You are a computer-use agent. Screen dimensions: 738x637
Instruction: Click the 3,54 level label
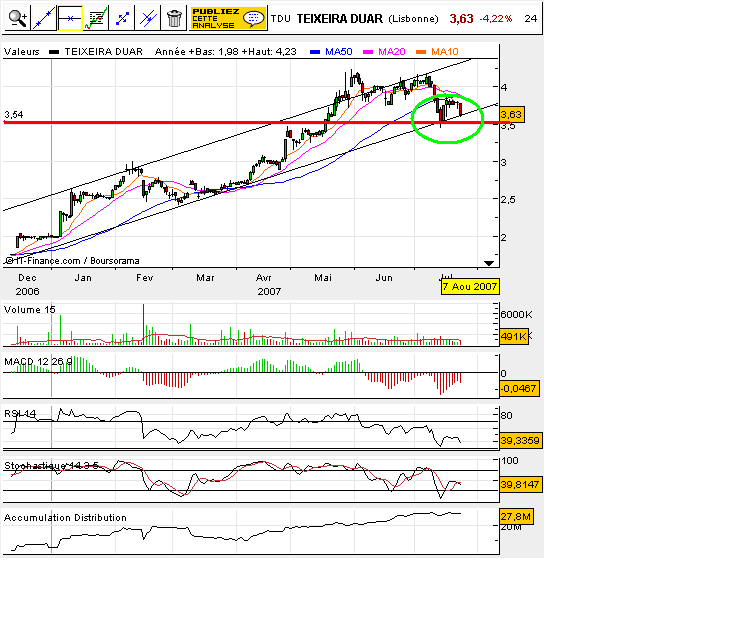click(x=14, y=114)
